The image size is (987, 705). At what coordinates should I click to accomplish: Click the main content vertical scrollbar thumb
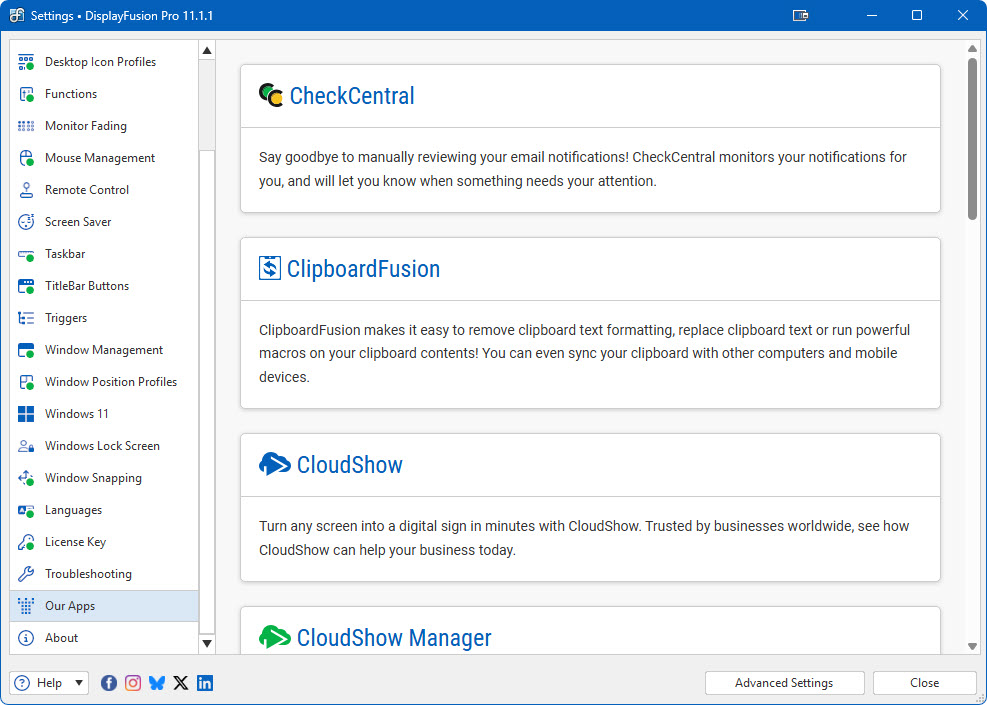click(972, 137)
